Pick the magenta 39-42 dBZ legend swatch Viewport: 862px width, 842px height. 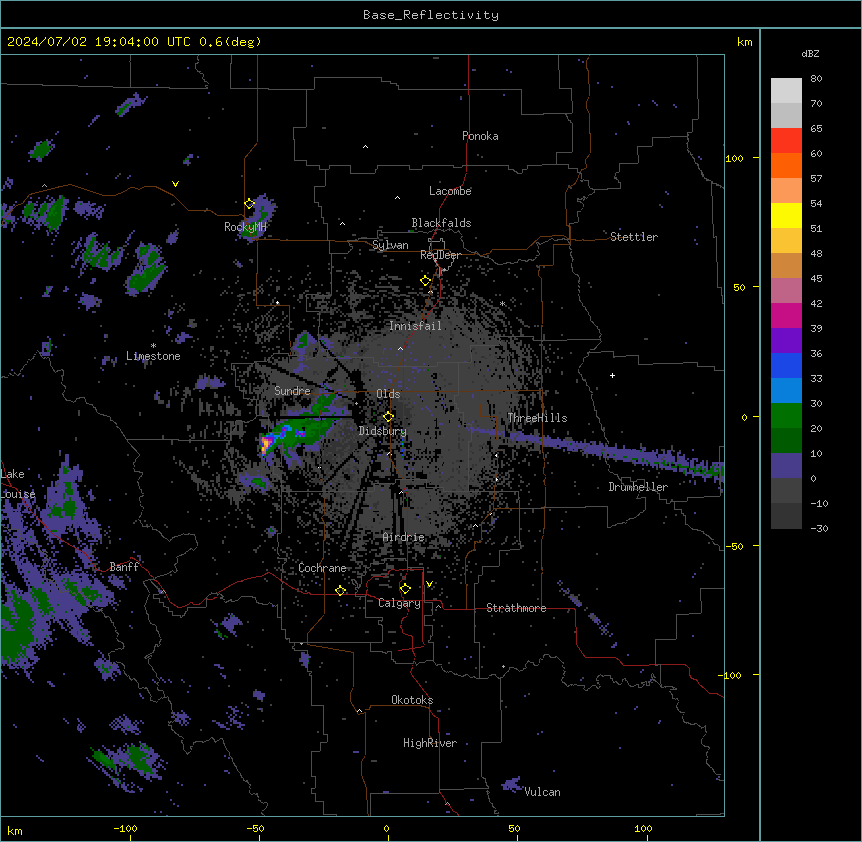(x=786, y=315)
